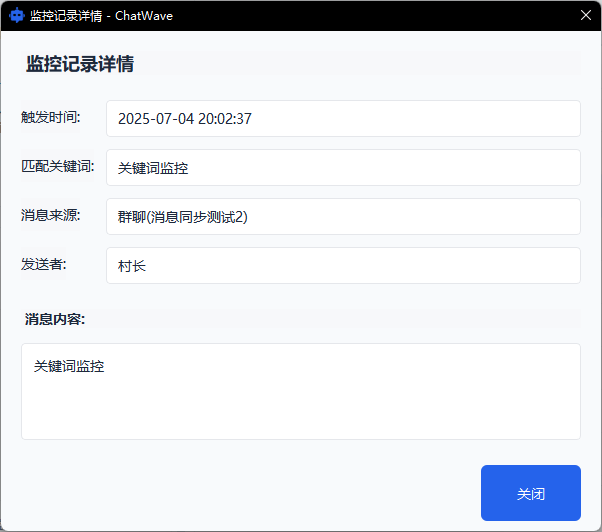Select the 匹配关键词 field containing 关键词监控
Image resolution: width=602 pixels, height=532 pixels.
pos(343,167)
